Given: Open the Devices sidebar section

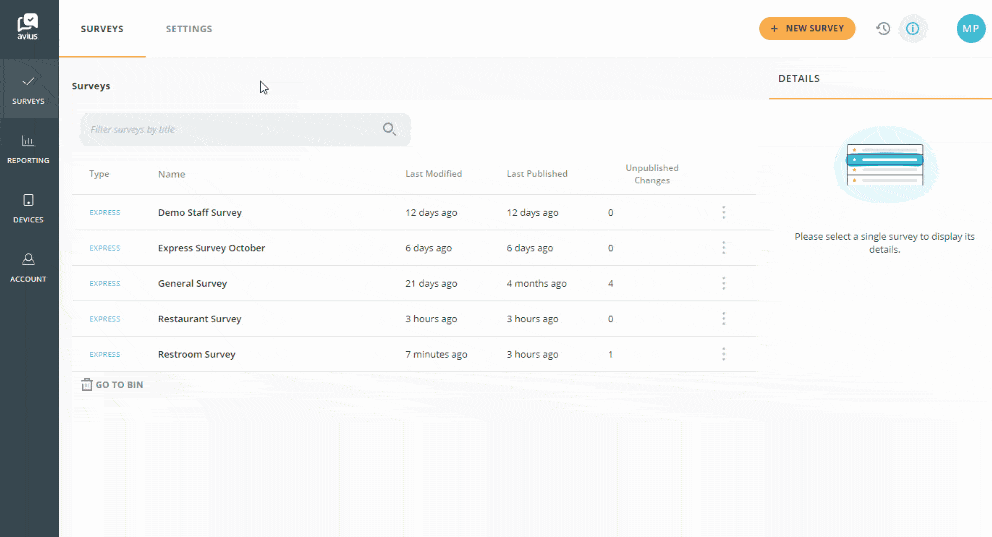Looking at the screenshot, I should click(29, 207).
